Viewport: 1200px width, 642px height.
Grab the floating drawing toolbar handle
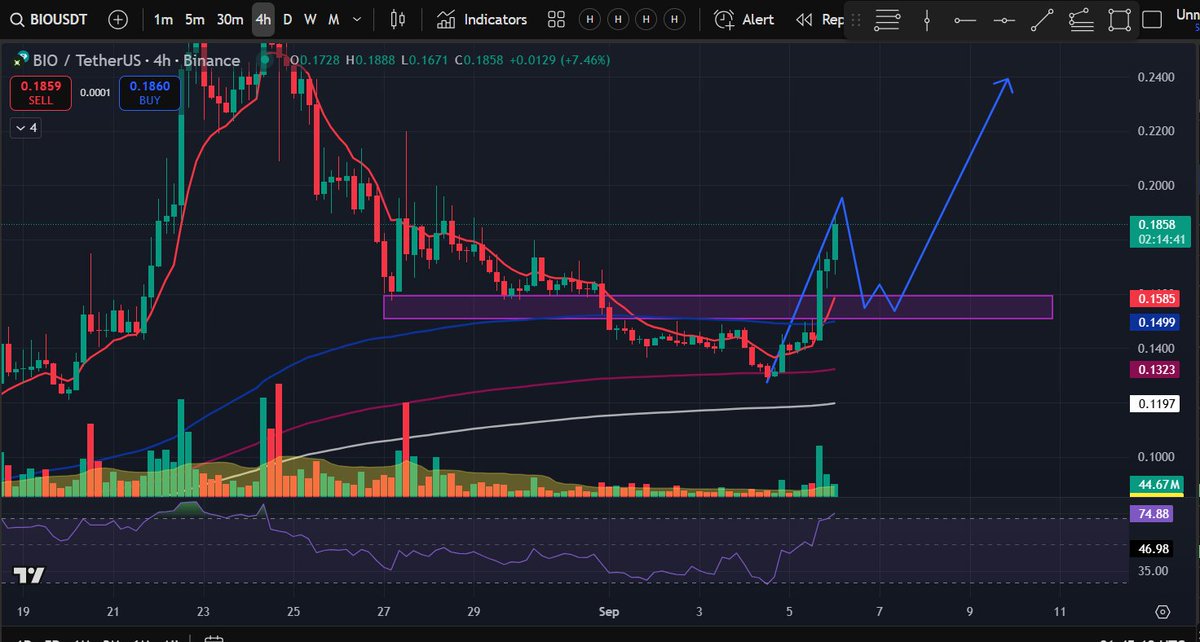854,19
